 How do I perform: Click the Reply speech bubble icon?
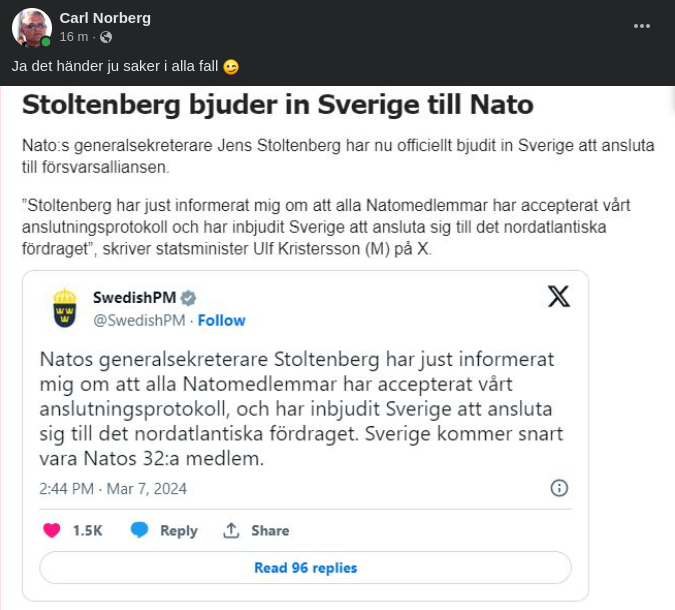pos(140,530)
